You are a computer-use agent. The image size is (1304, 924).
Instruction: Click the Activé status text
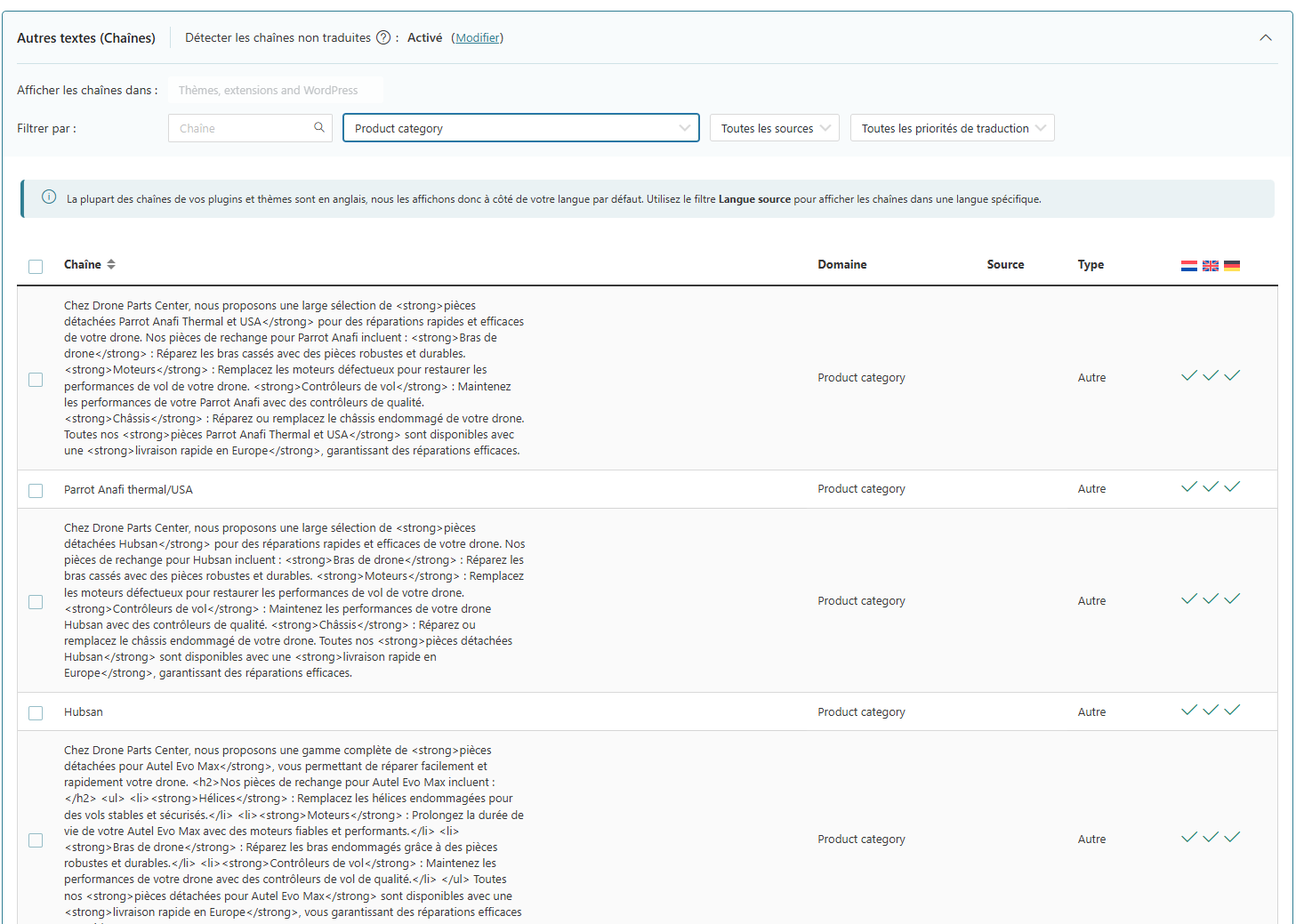click(x=424, y=37)
